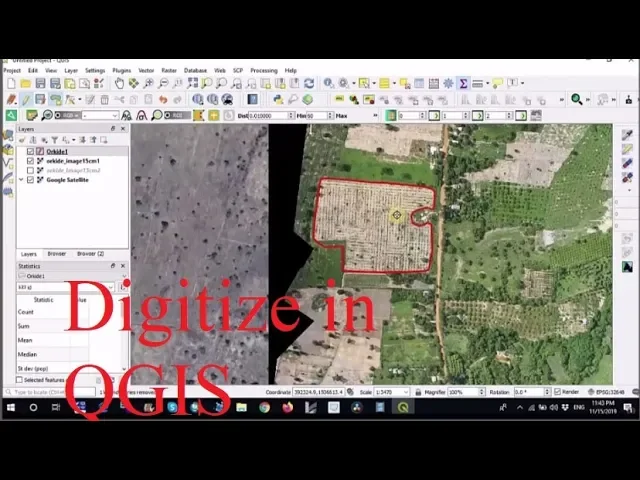Select the Add Polygon Feature tool

click(55, 100)
